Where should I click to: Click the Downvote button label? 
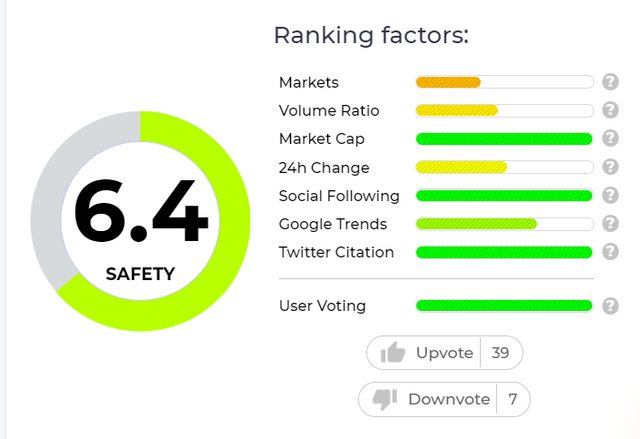(449, 399)
